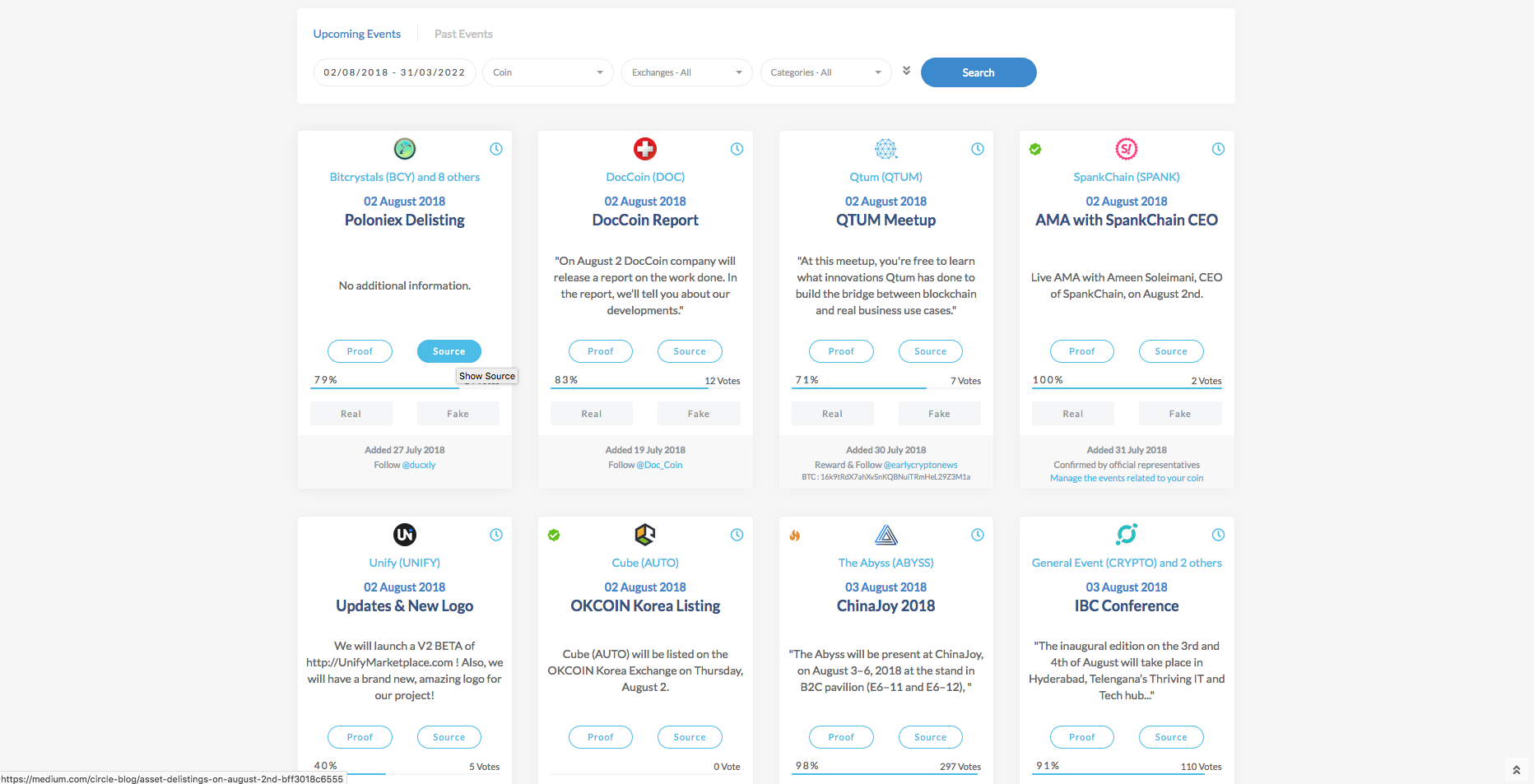Open Source for SpankChain AMA
This screenshot has width=1534, height=784.
[1171, 351]
